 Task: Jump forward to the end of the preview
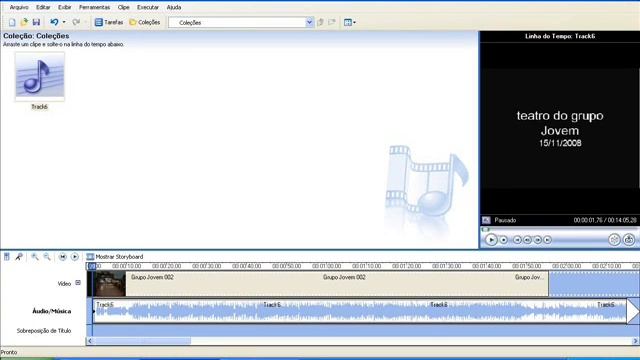548,240
